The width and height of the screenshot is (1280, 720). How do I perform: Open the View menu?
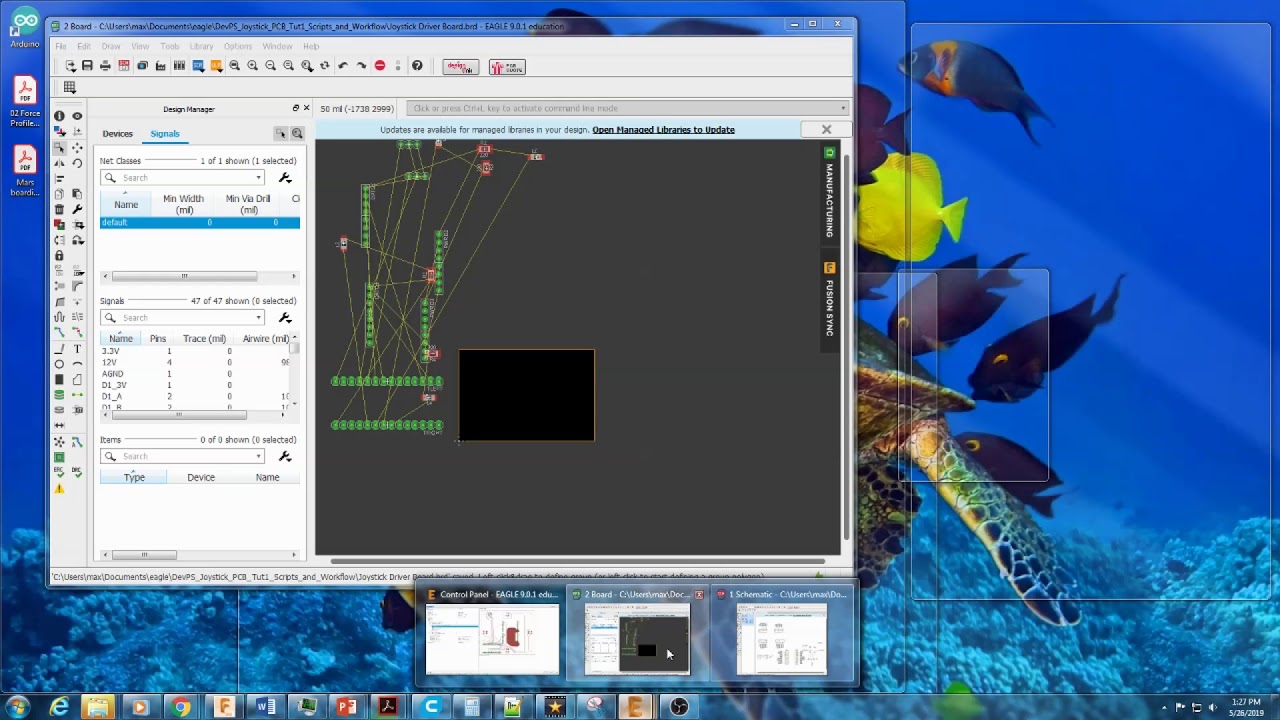tap(140, 46)
